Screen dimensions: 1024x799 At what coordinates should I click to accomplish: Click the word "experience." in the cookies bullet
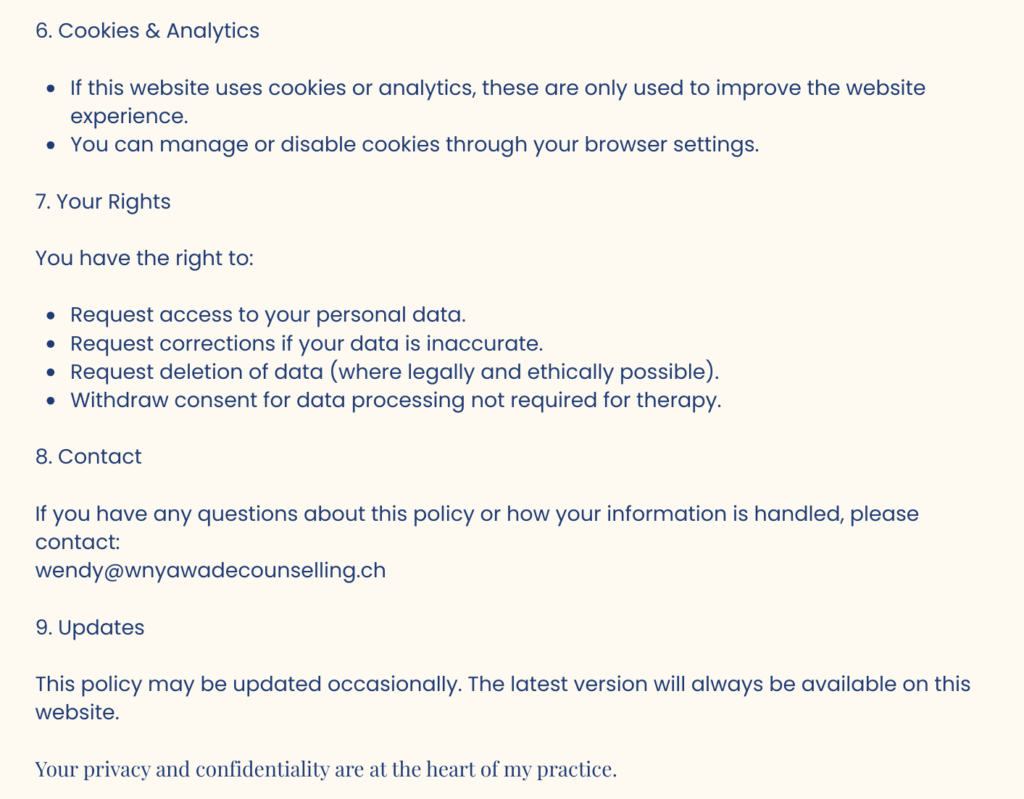click(129, 116)
